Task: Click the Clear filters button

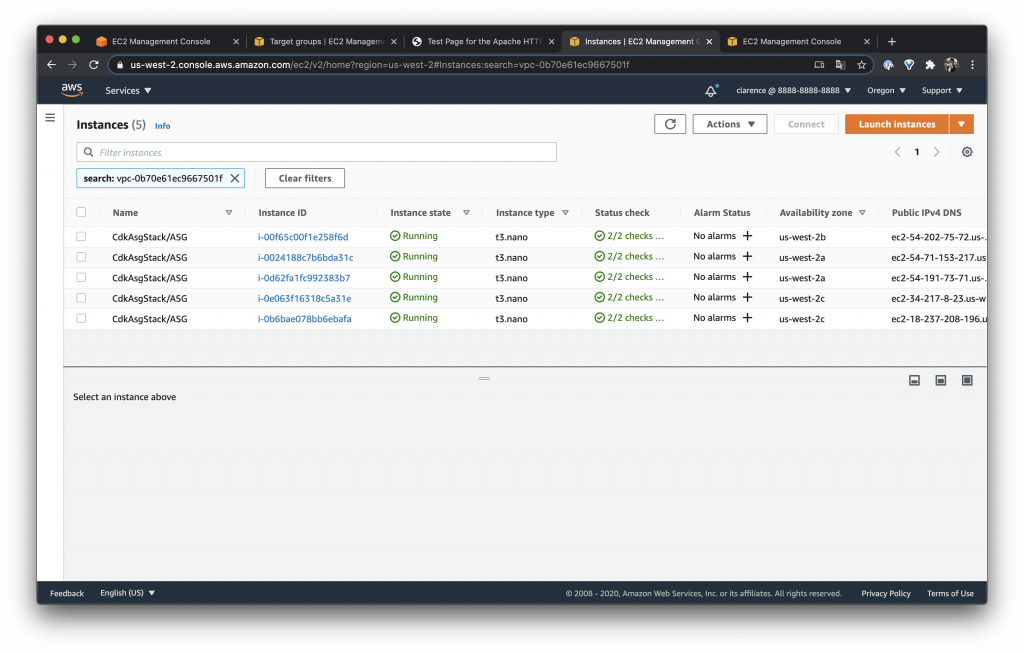Action: coord(305,178)
